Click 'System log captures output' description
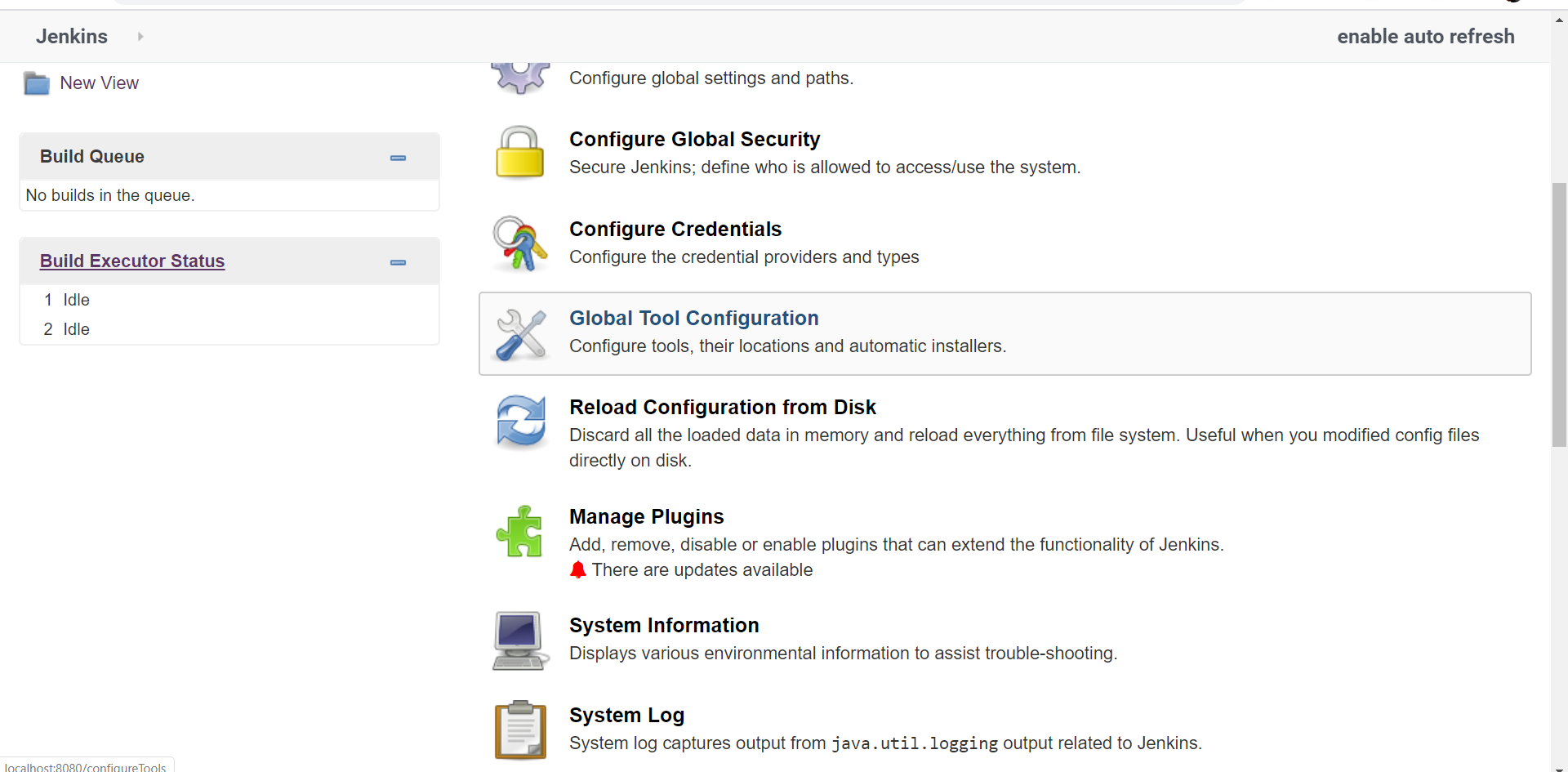 886,743
